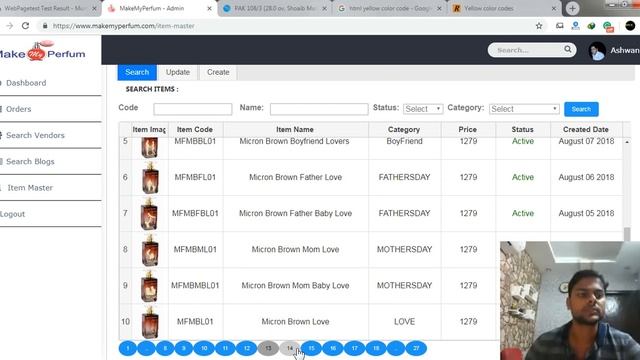Open image of Micron Brown Father Love
640x360 pixels.
[x=150, y=178]
